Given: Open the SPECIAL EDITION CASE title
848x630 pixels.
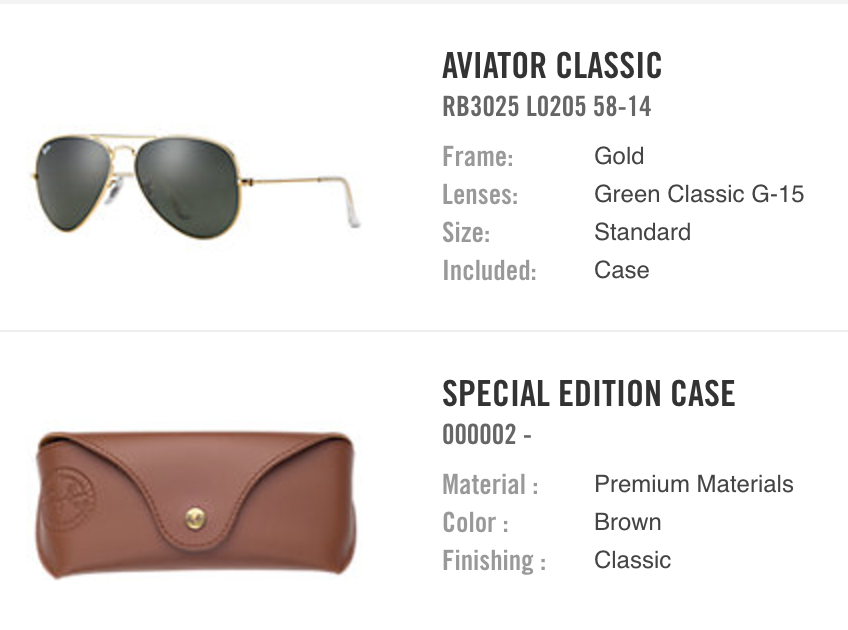Looking at the screenshot, I should point(588,394).
